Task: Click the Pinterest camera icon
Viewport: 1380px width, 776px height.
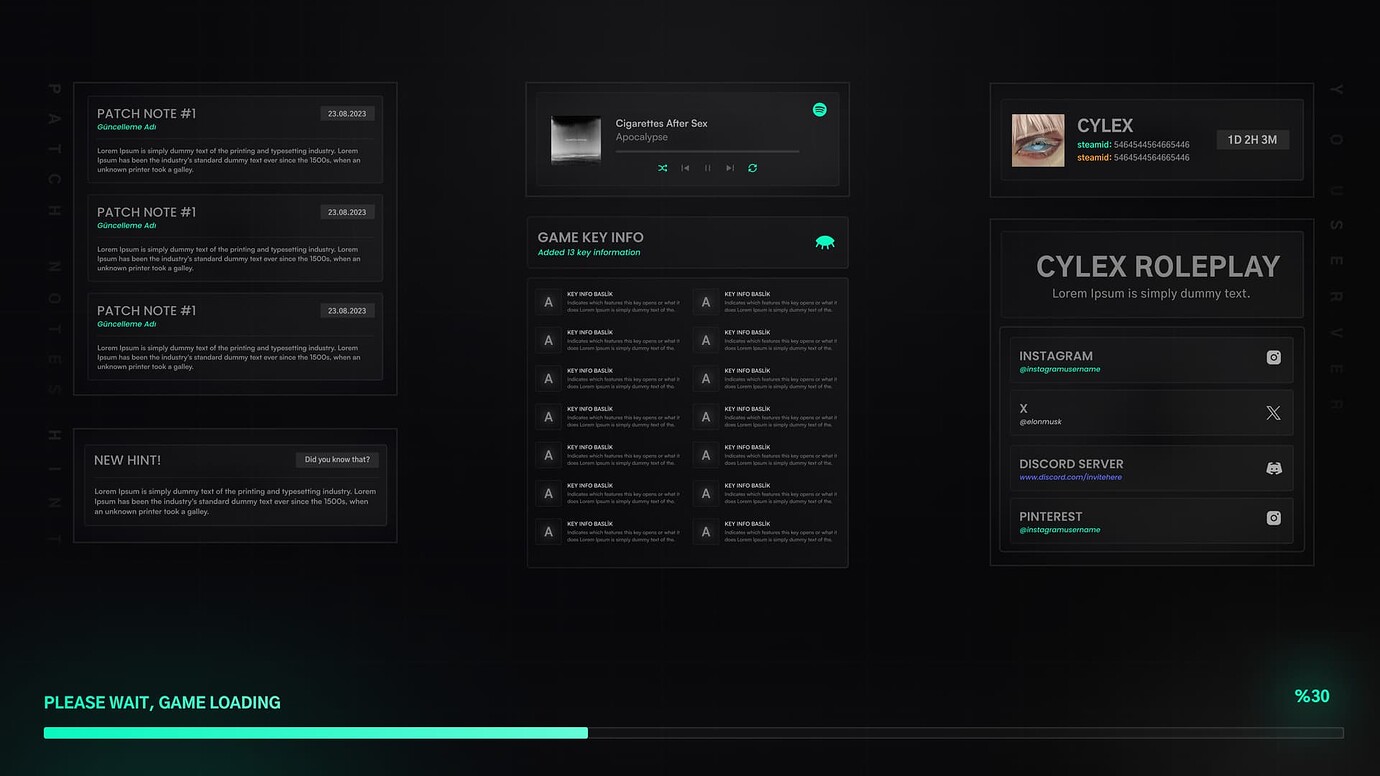Action: [x=1273, y=518]
